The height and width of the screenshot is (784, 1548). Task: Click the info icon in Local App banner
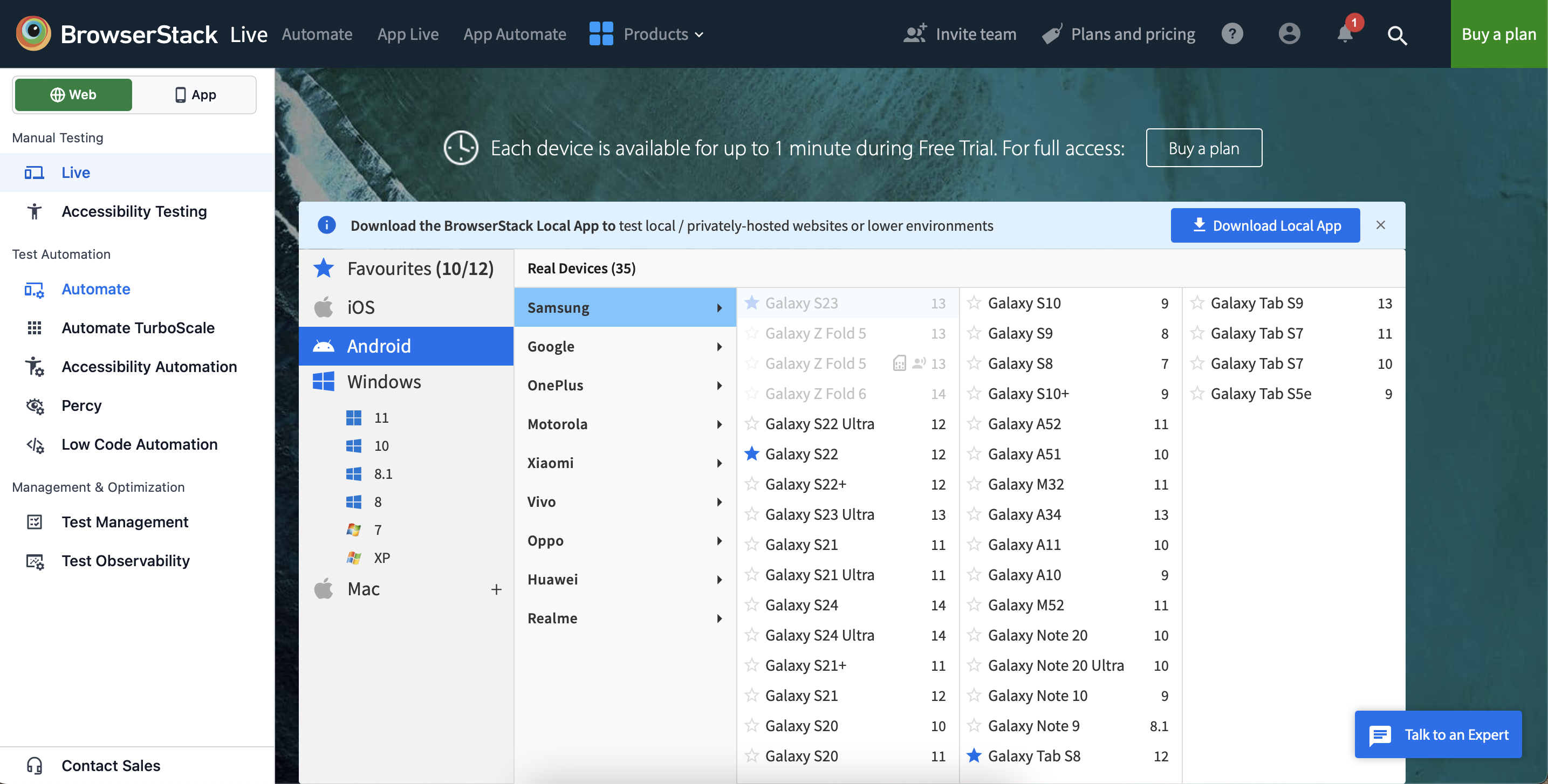click(x=326, y=225)
